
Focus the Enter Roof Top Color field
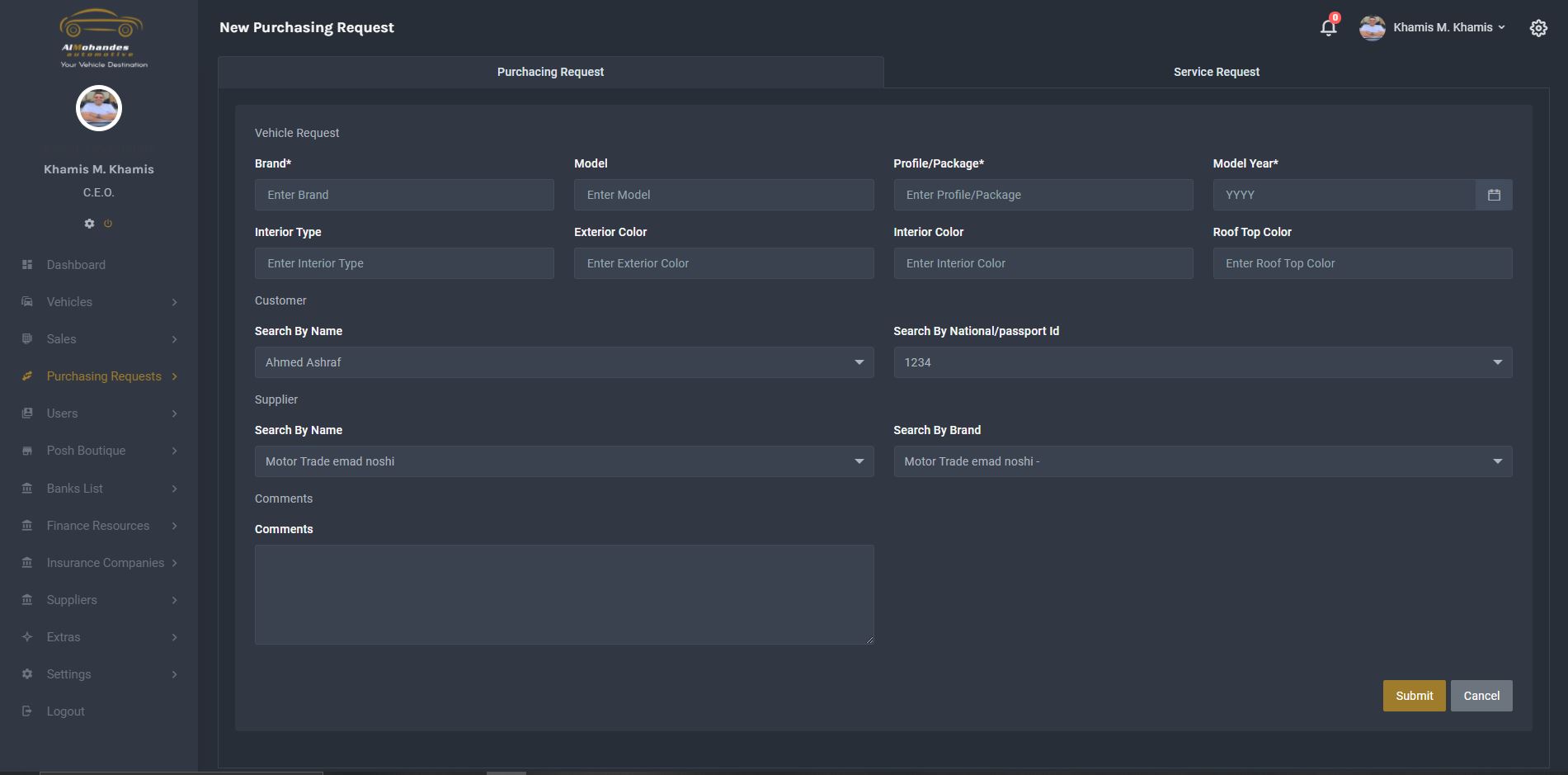1363,263
